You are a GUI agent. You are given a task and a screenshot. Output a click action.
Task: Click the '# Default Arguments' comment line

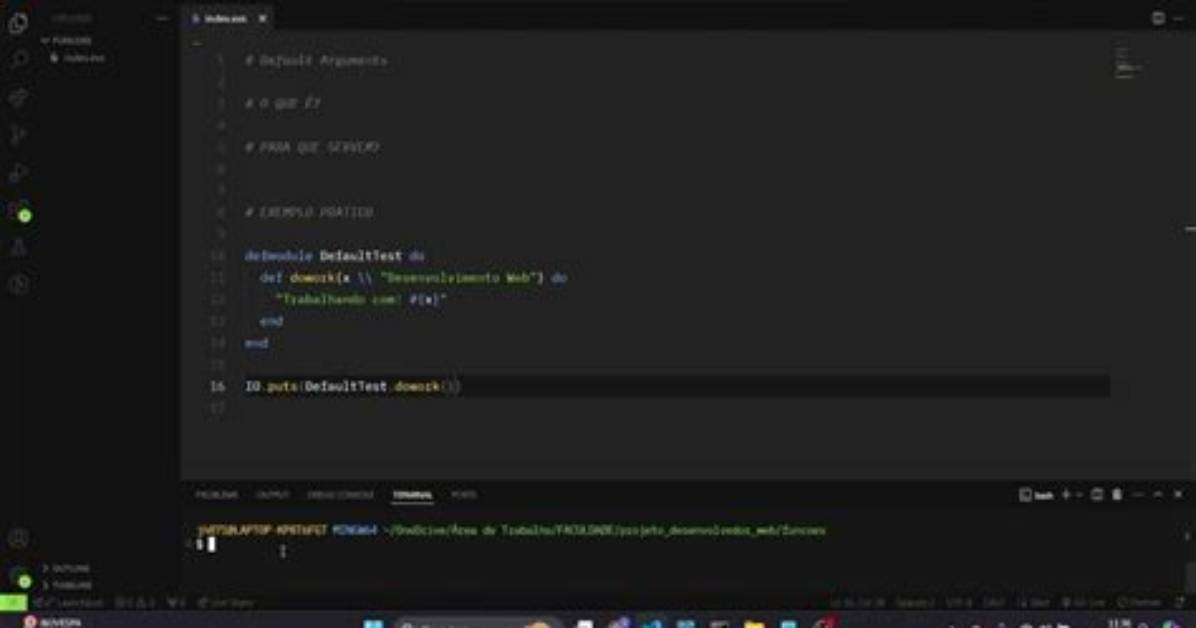[x=316, y=60]
